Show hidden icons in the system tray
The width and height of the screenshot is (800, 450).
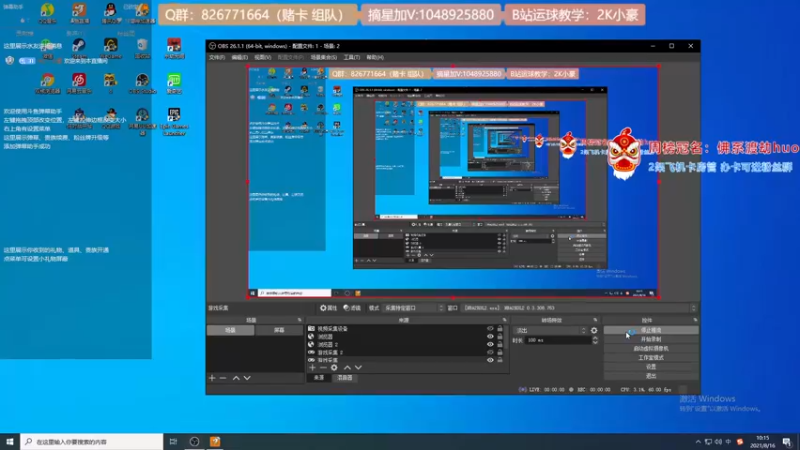click(697, 442)
